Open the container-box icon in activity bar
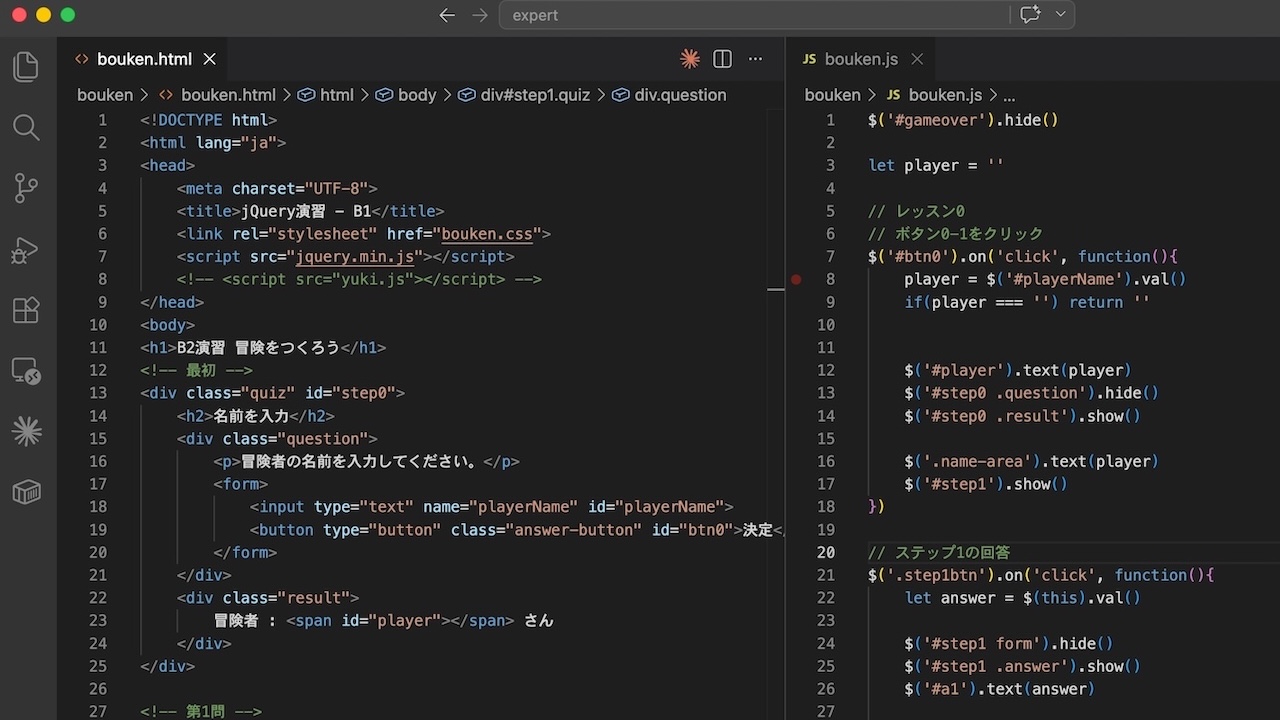Image resolution: width=1280 pixels, height=720 pixels. coord(26,492)
